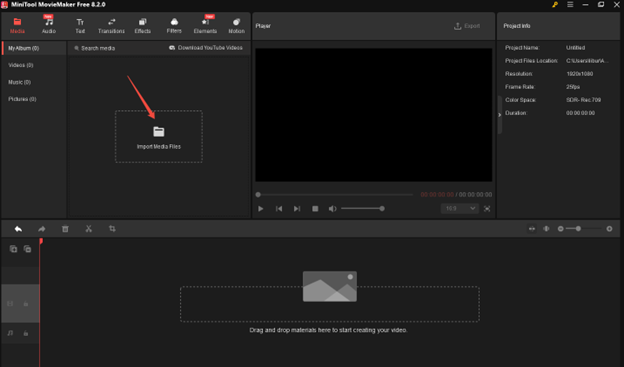This screenshot has height=367, width=624.
Task: Click the Project Info header
Action: point(517,26)
